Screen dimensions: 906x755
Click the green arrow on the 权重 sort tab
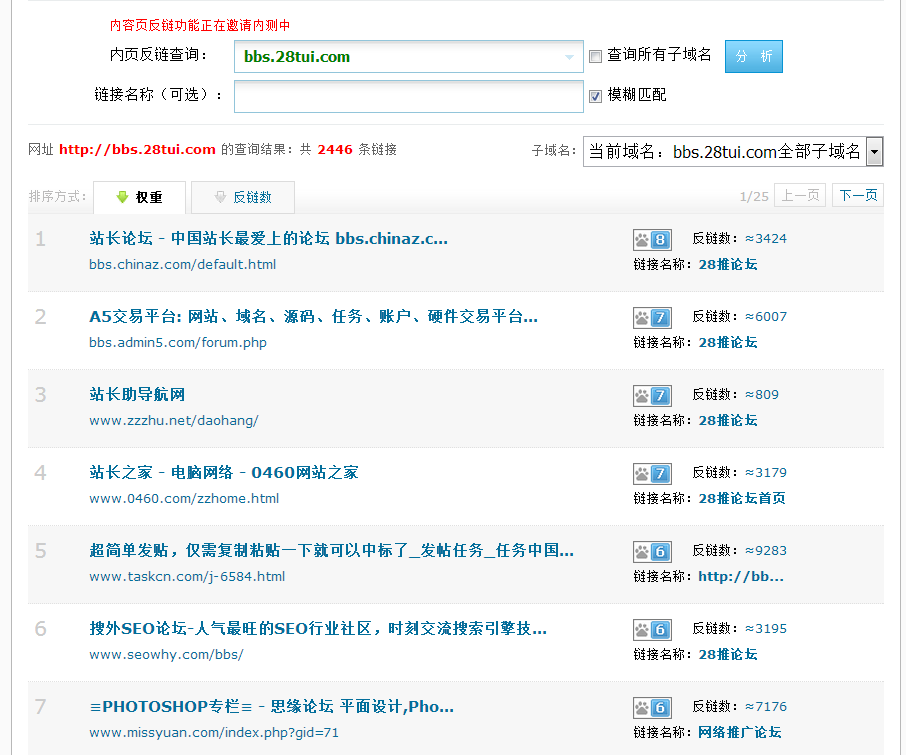tap(122, 197)
